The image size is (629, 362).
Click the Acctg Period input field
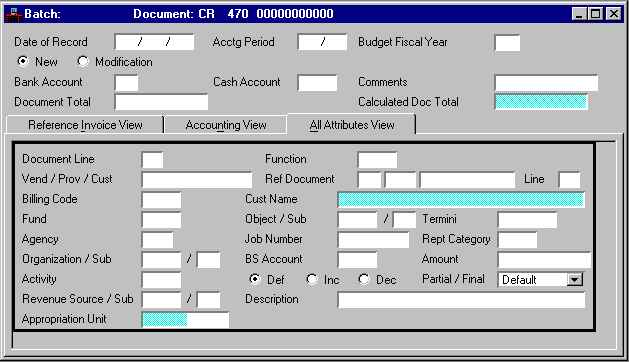[322, 42]
